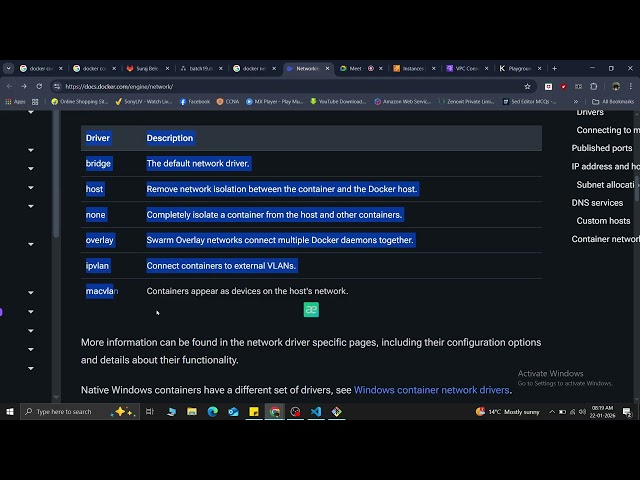The image size is (640, 480).
Task: Close the Networking tab
Action: [327, 69]
